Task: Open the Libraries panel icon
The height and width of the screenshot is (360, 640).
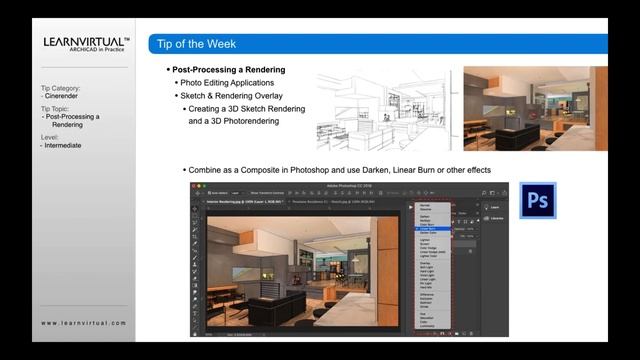Action: (x=487, y=218)
